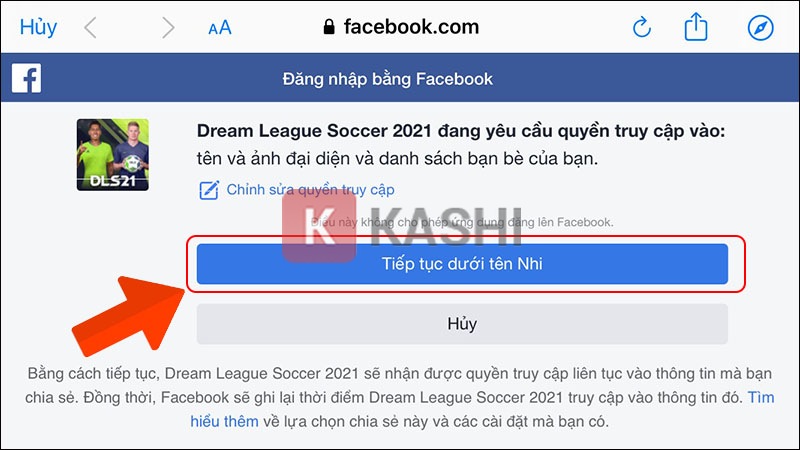The image size is (800, 450).
Task: Click the Đăng nhập bằng Facebook header
Action: (388, 79)
